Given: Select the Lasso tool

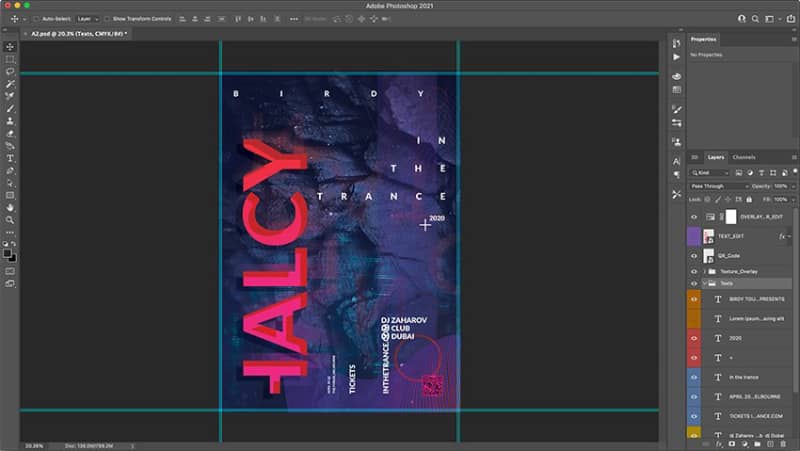Looking at the screenshot, I should (10, 71).
